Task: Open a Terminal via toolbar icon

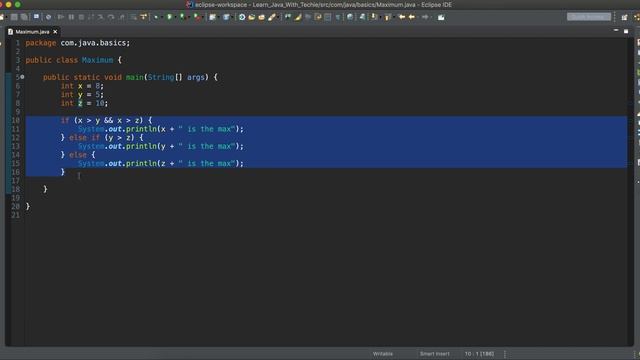Action: point(36,17)
